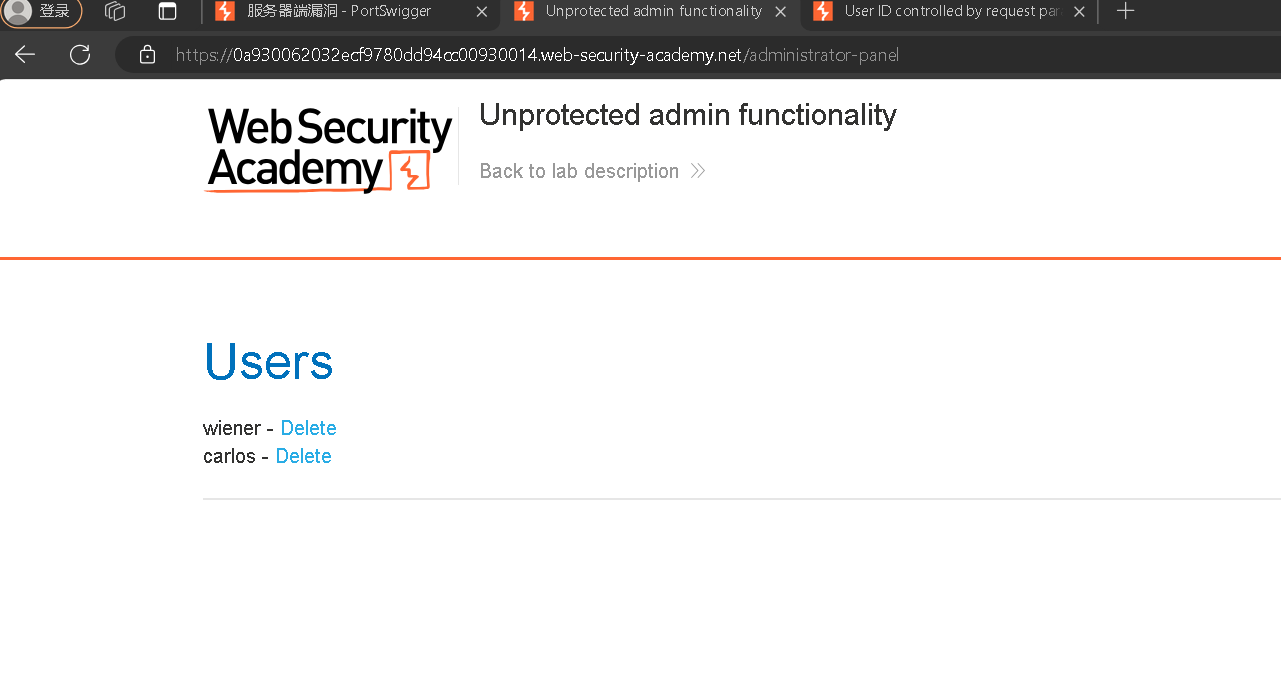Open the tab actions menu icon
The image size is (1281, 697).
point(168,11)
